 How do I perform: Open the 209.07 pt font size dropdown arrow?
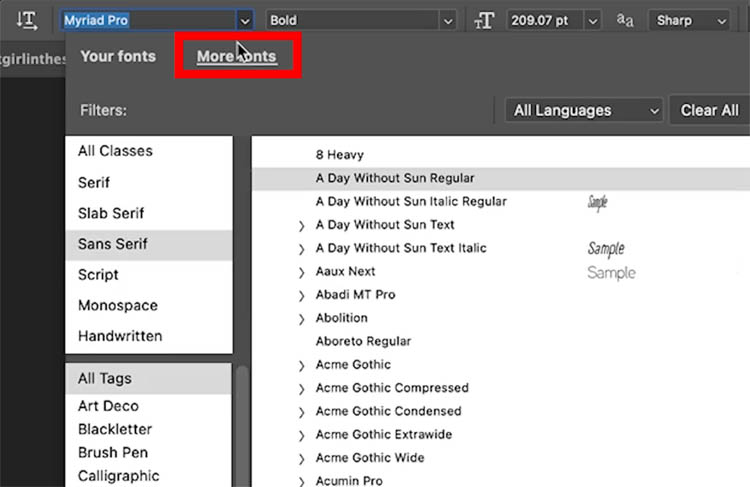(x=593, y=21)
